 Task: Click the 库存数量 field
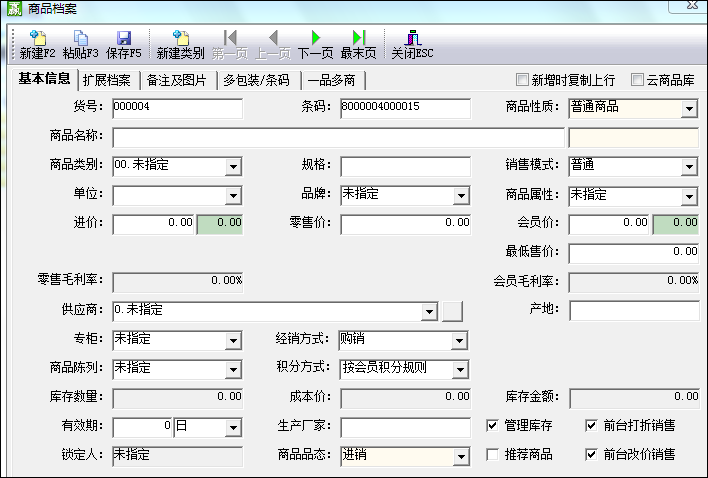(x=177, y=398)
